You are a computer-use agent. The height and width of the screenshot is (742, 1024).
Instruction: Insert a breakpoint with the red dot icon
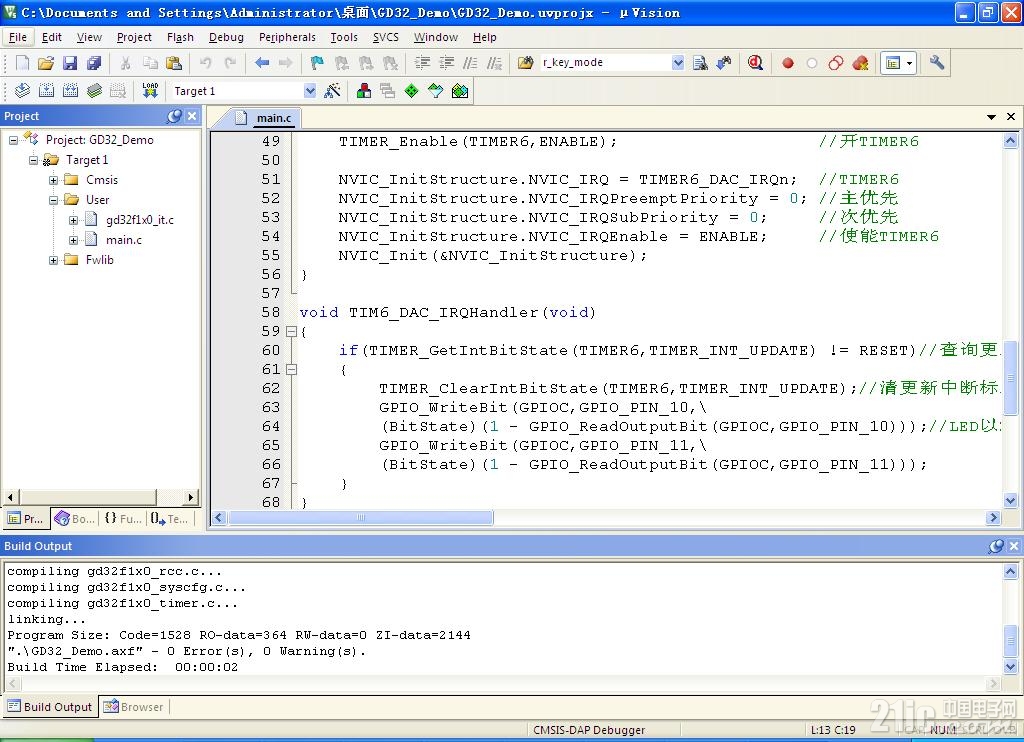coord(788,63)
